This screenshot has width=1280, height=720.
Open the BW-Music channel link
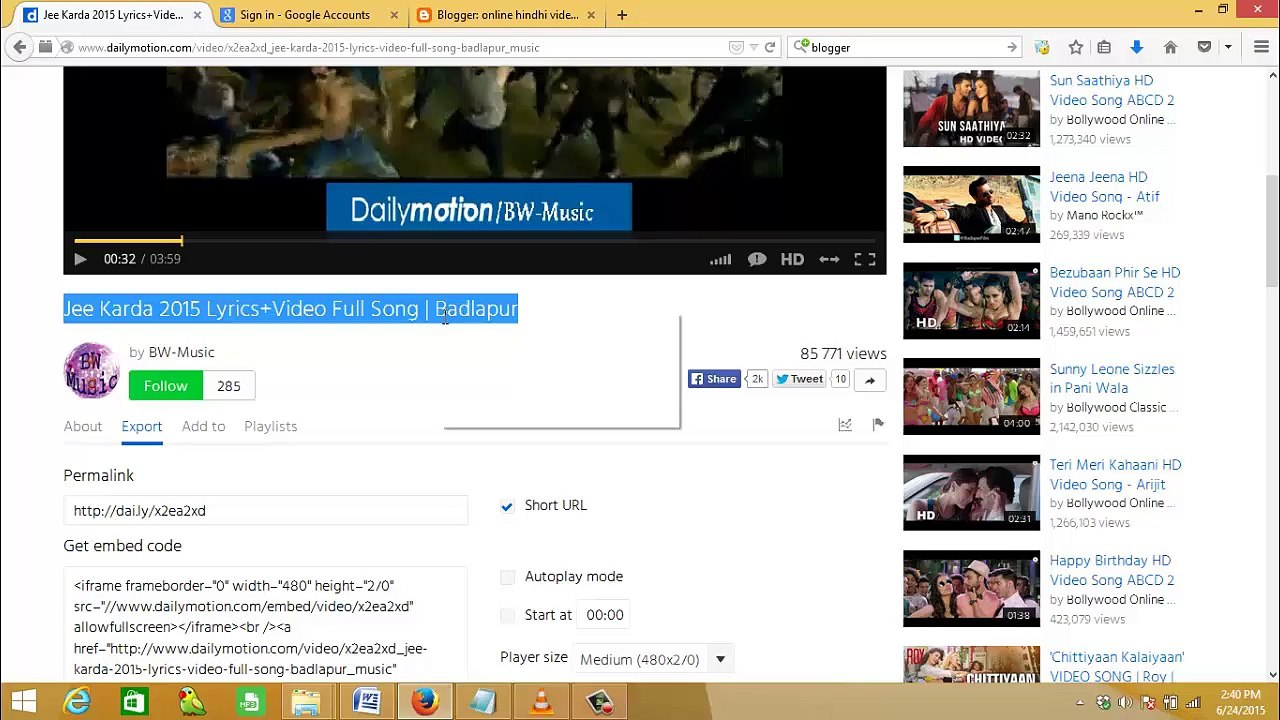point(181,352)
